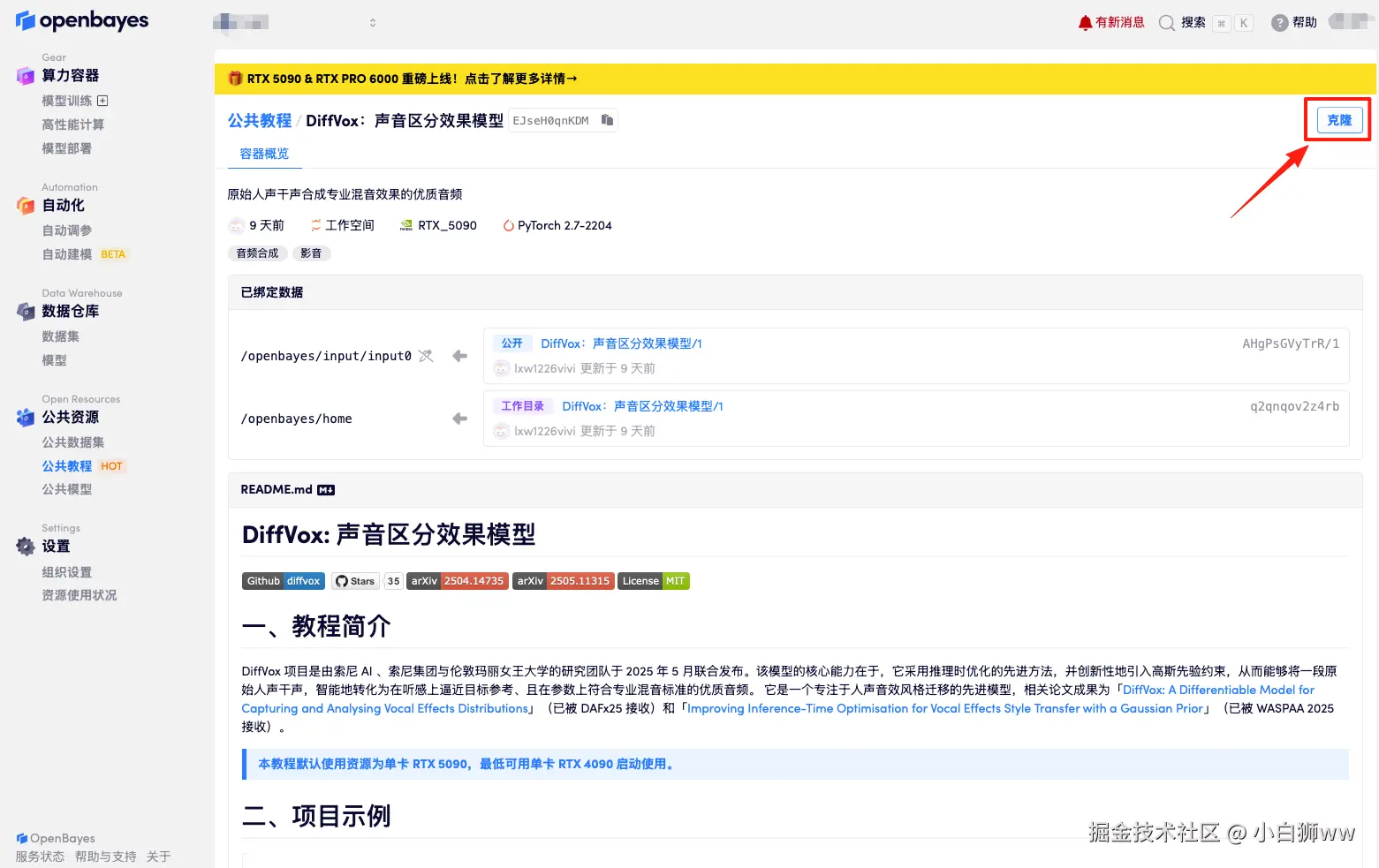Open the 设置 gear icon

26,547
